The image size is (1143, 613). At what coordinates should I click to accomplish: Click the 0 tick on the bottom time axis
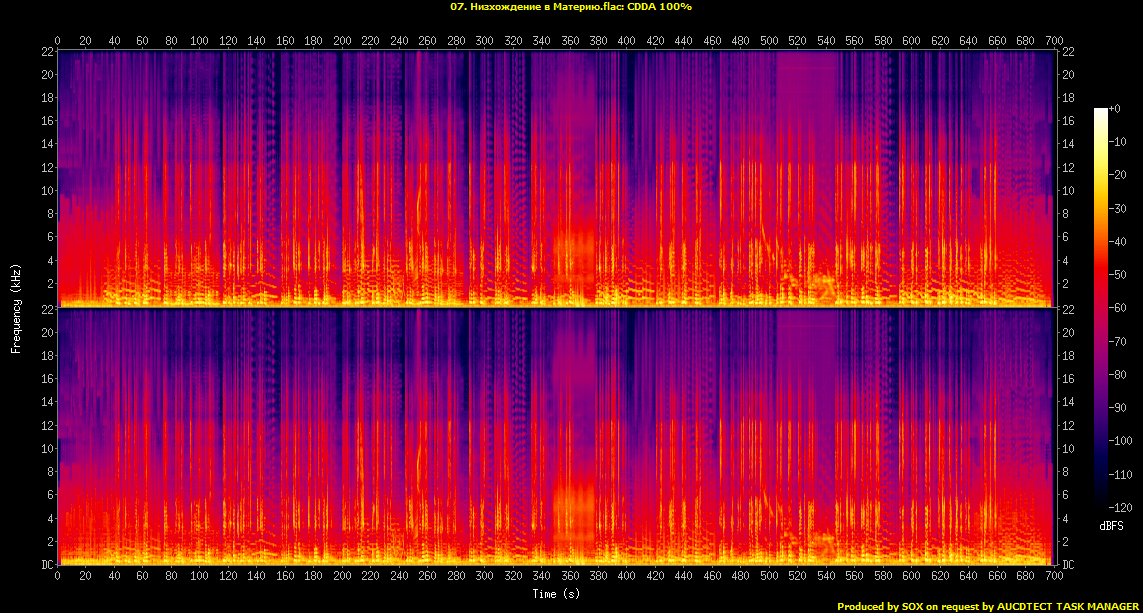click(x=58, y=577)
